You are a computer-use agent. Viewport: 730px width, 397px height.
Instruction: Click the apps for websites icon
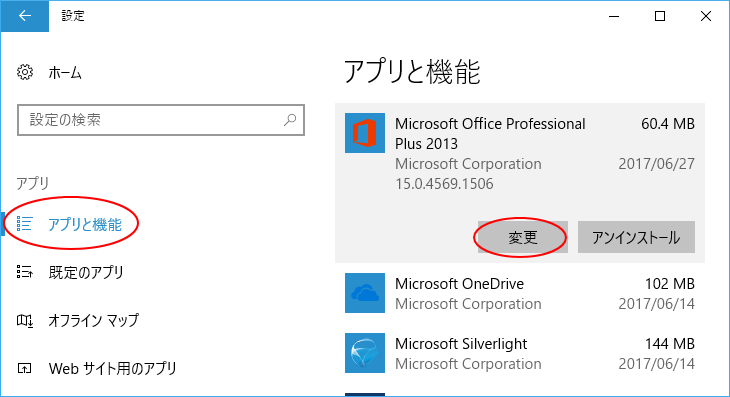tap(24, 369)
